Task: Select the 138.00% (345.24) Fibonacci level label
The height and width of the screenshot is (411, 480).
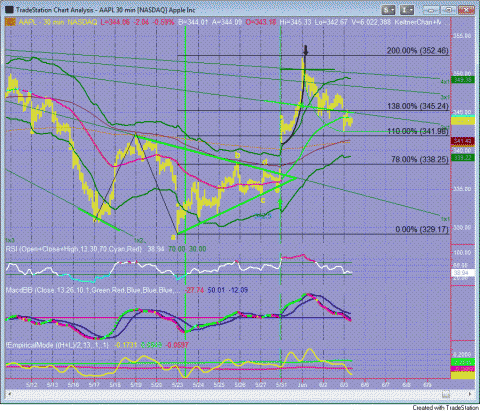Action: pos(418,106)
